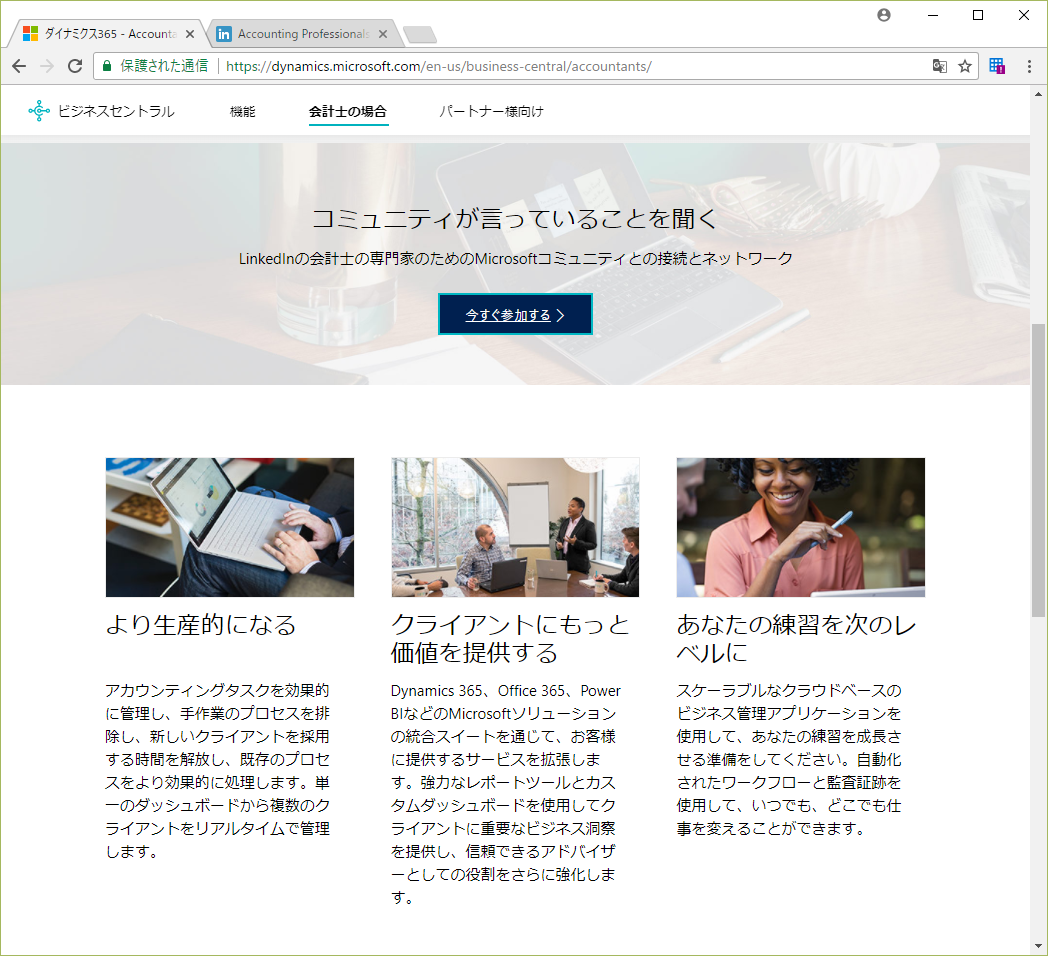Minimize the Chrome window
Viewport: 1048px width, 956px height.
pos(933,15)
